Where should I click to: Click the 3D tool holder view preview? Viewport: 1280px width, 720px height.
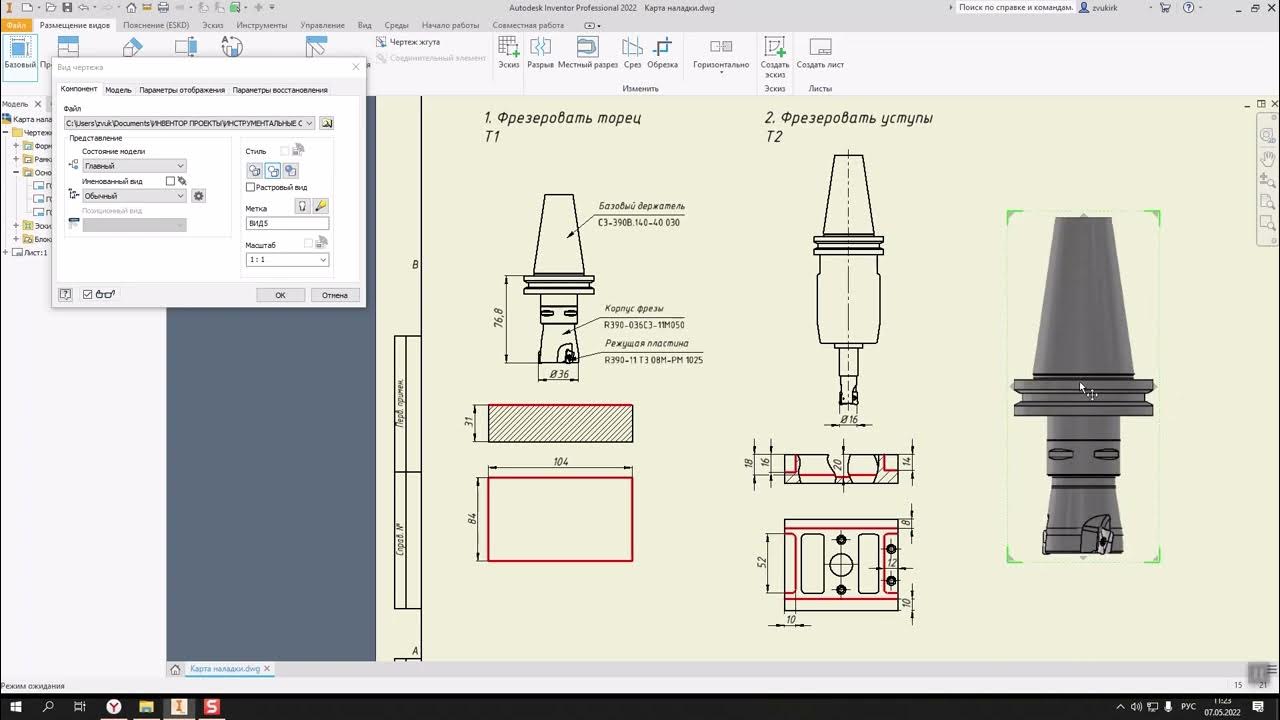pyautogui.click(x=1084, y=387)
